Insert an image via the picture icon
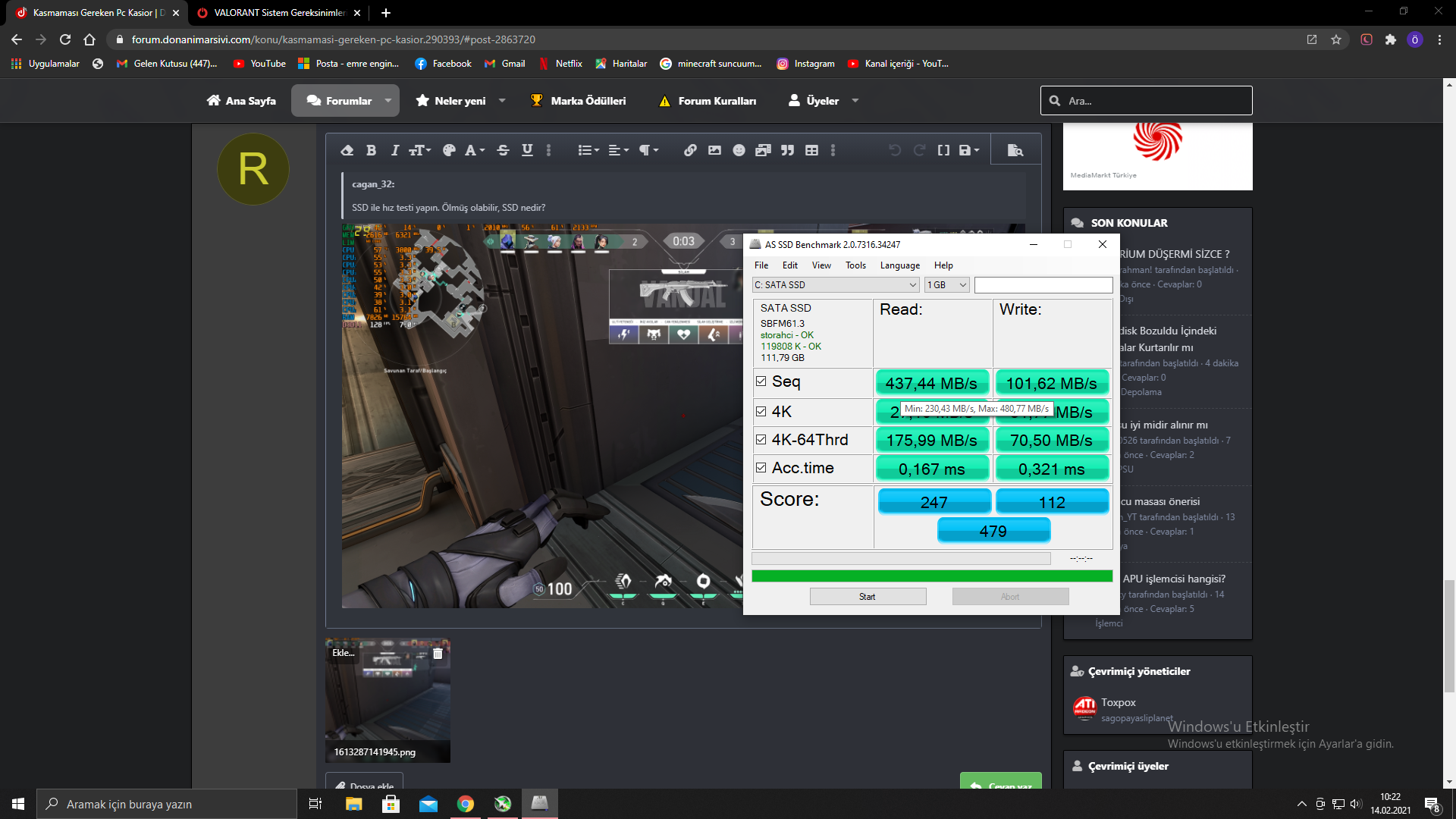The image size is (1456, 819). point(714,150)
